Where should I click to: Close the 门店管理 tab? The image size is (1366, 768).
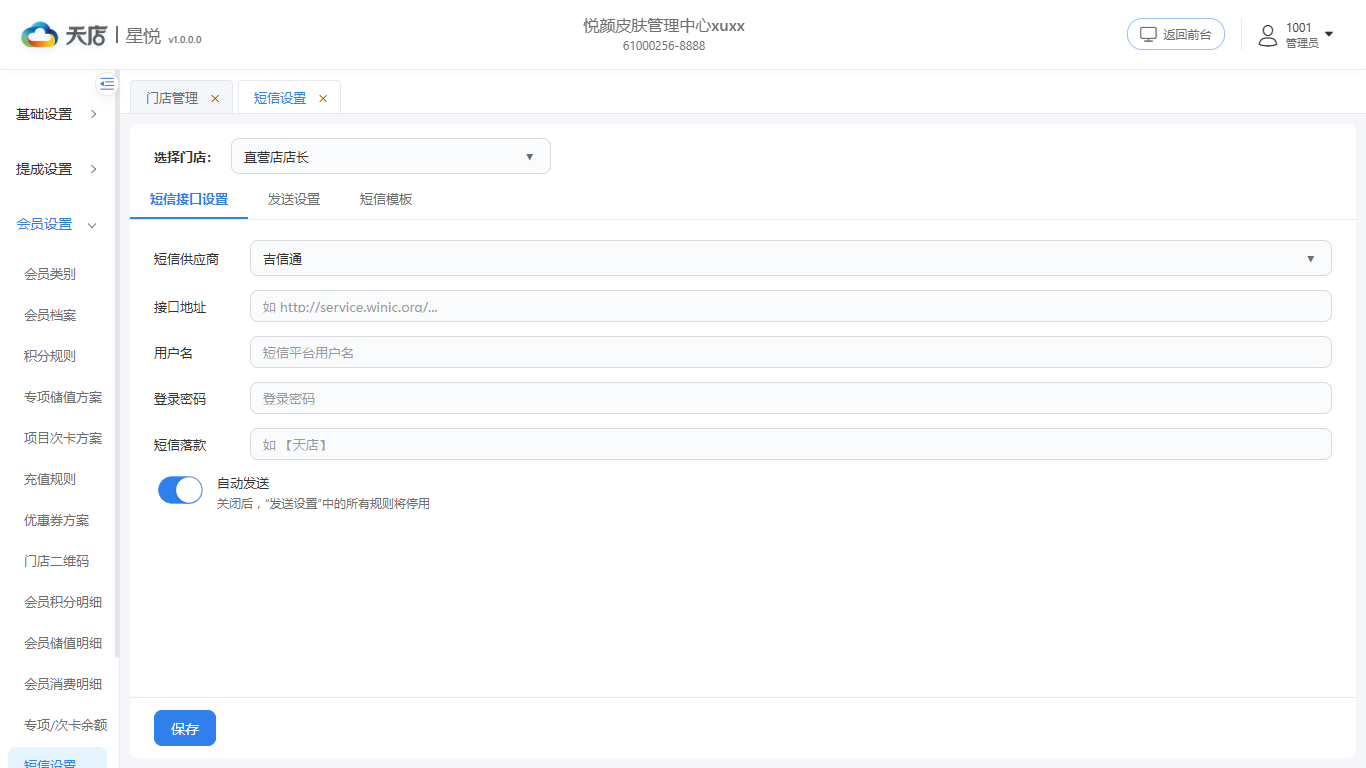[215, 98]
